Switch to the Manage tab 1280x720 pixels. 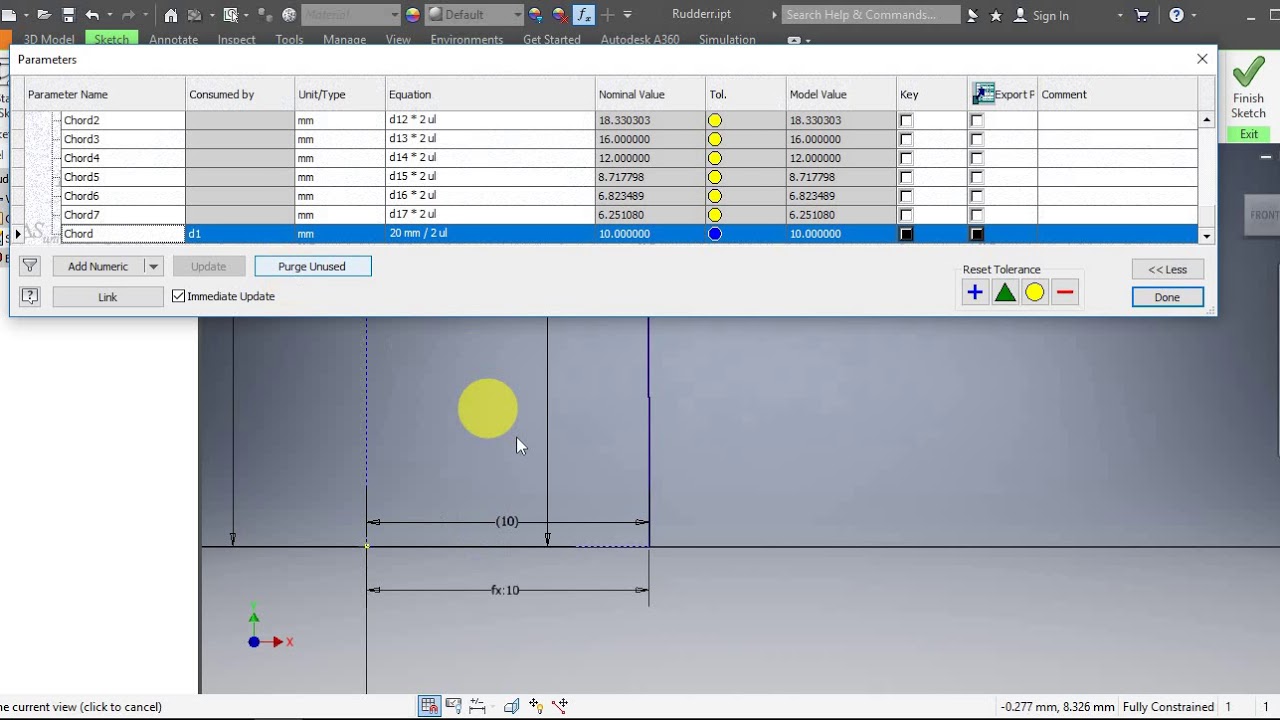coord(344,40)
